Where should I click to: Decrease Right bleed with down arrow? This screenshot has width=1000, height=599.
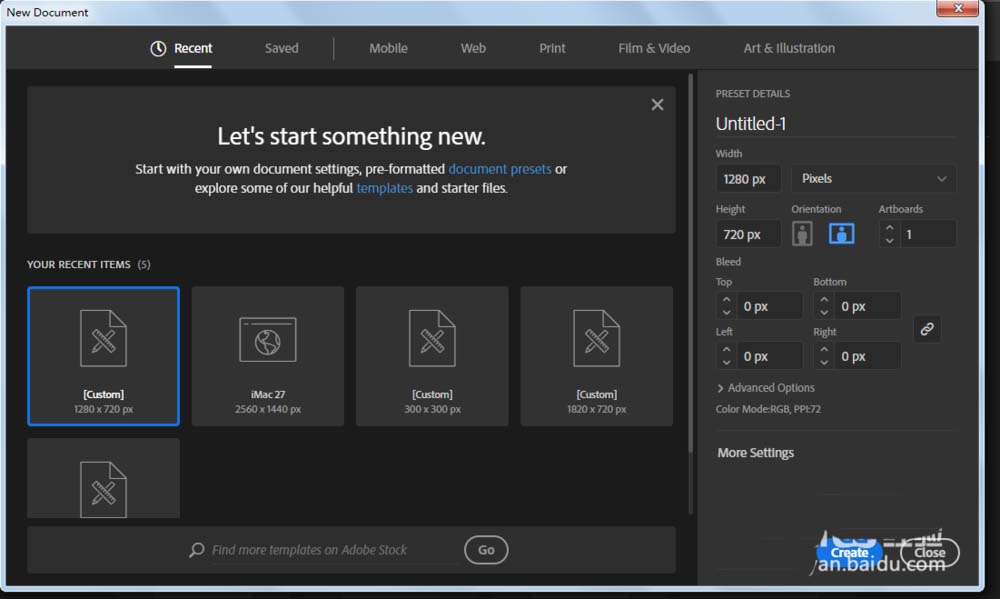[x=824, y=362]
